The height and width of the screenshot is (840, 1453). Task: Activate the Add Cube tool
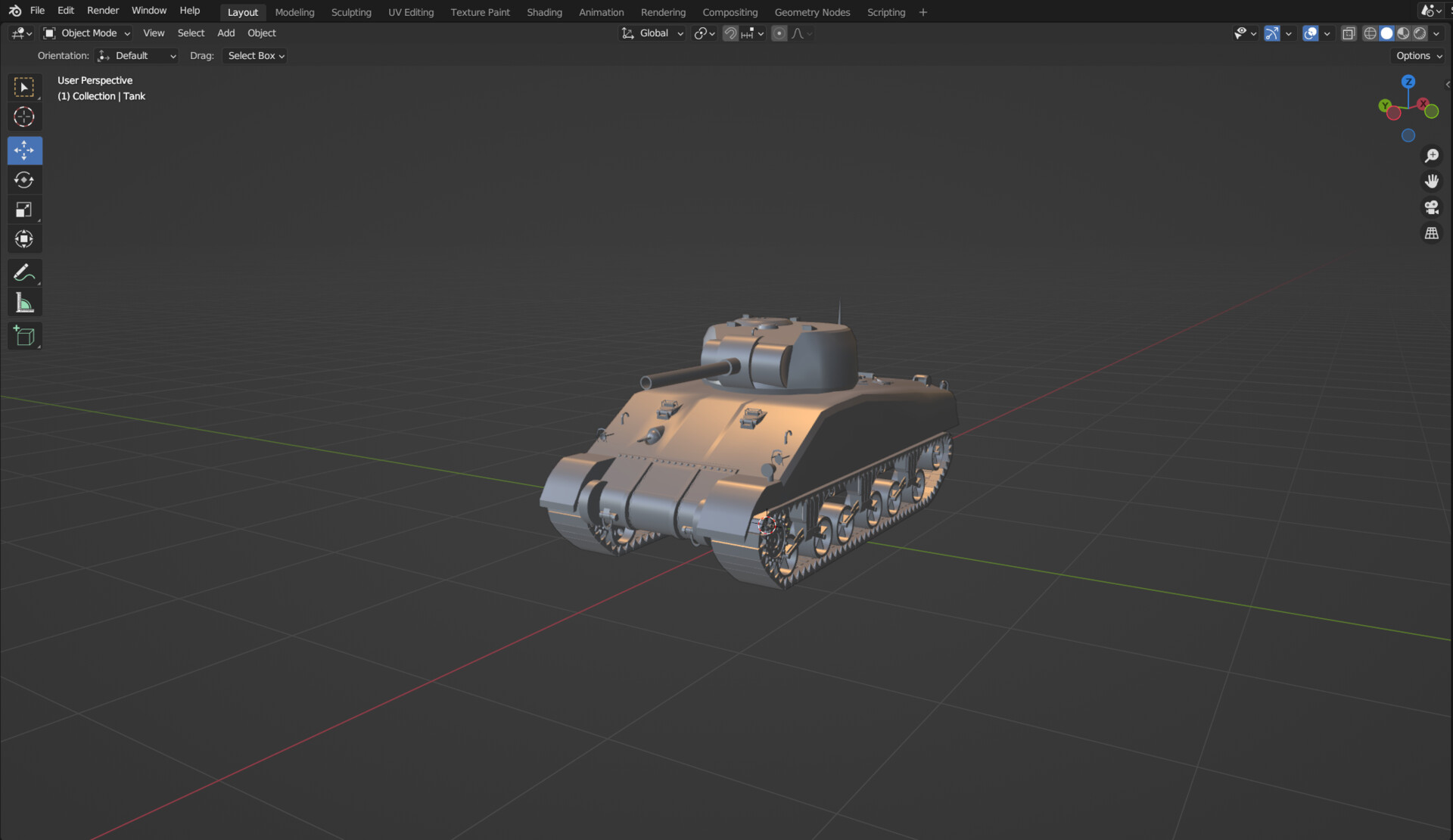click(x=24, y=336)
